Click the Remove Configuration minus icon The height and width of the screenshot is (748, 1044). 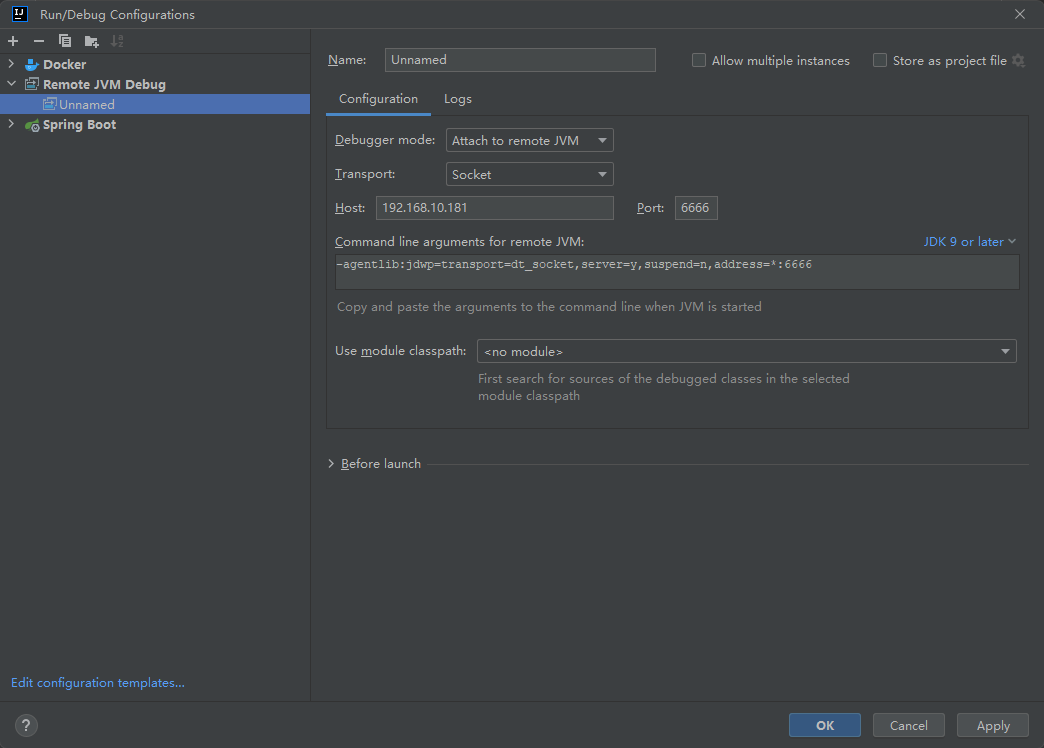(39, 41)
